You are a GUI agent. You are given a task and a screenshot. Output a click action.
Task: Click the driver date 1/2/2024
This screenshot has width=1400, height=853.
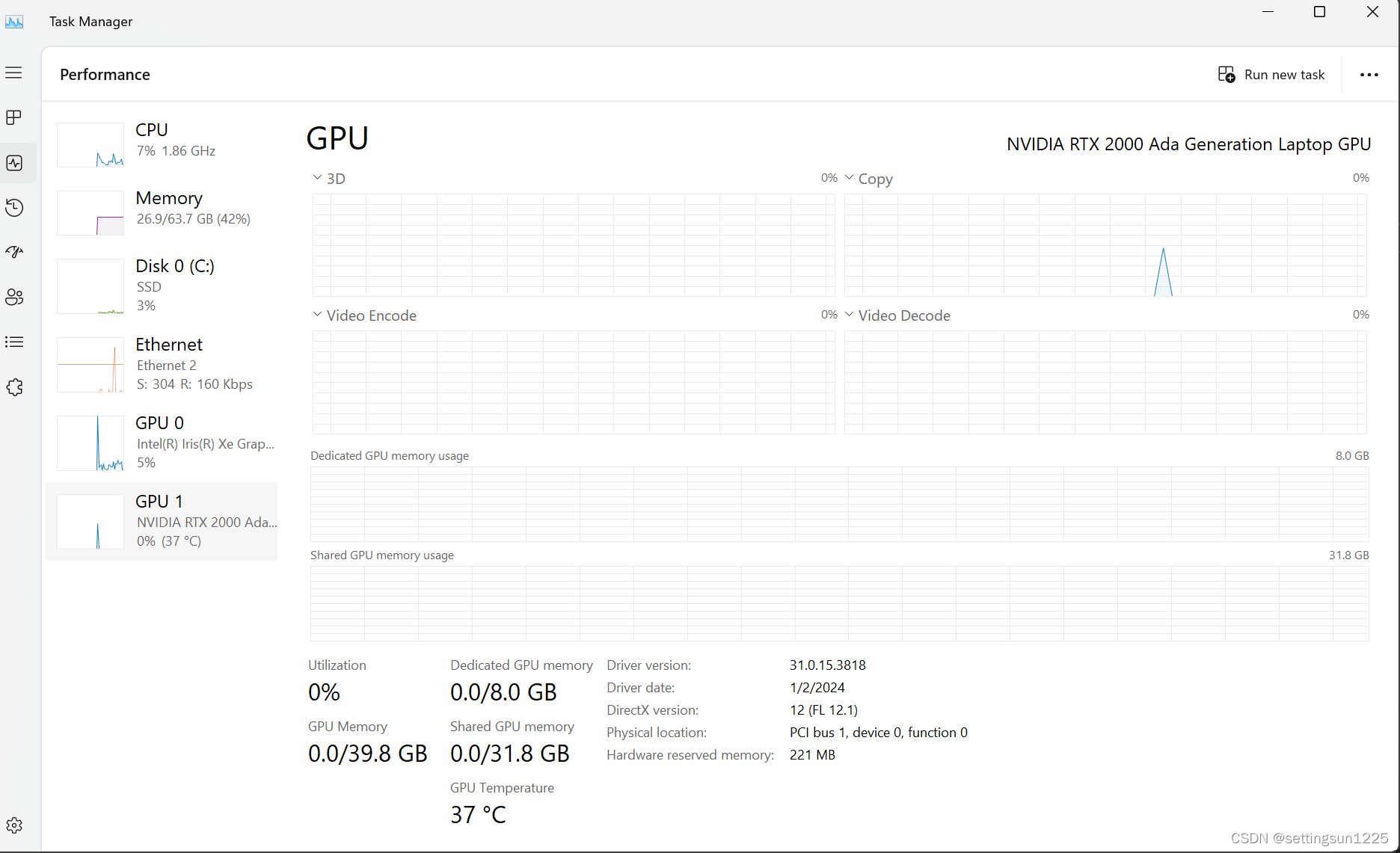[817, 688]
